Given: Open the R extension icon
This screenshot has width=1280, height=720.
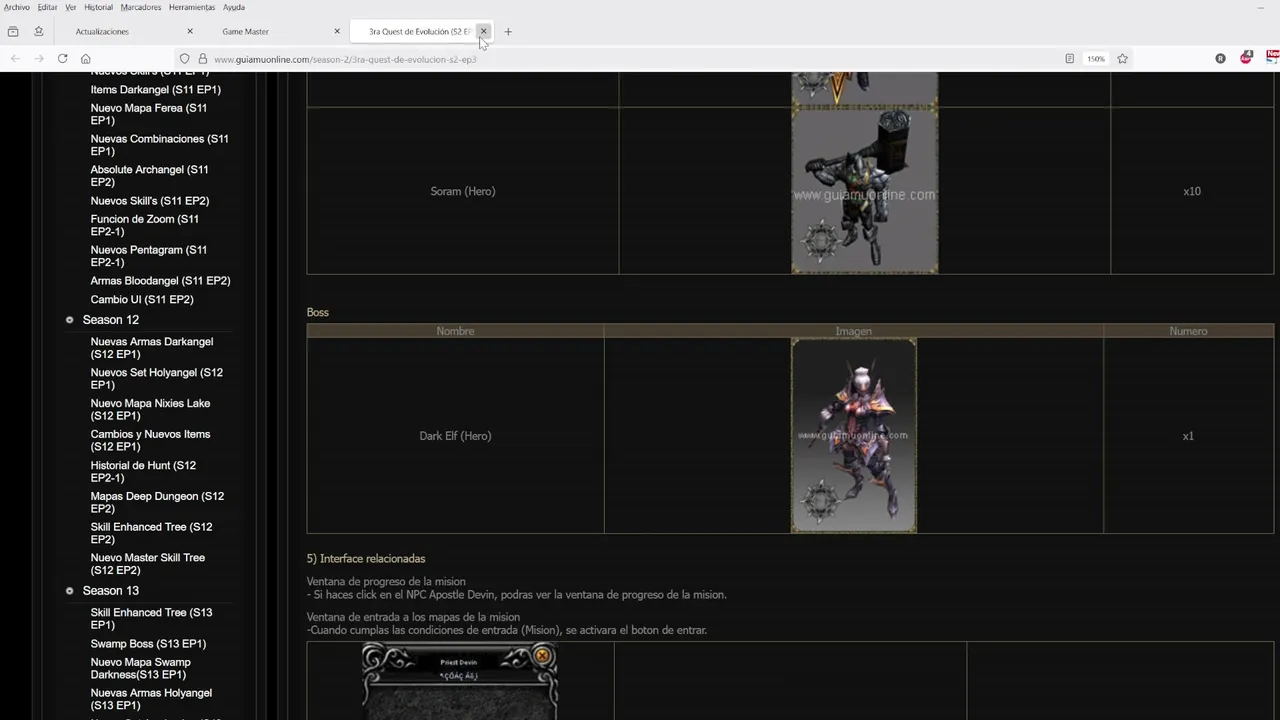Looking at the screenshot, I should (x=1220, y=59).
